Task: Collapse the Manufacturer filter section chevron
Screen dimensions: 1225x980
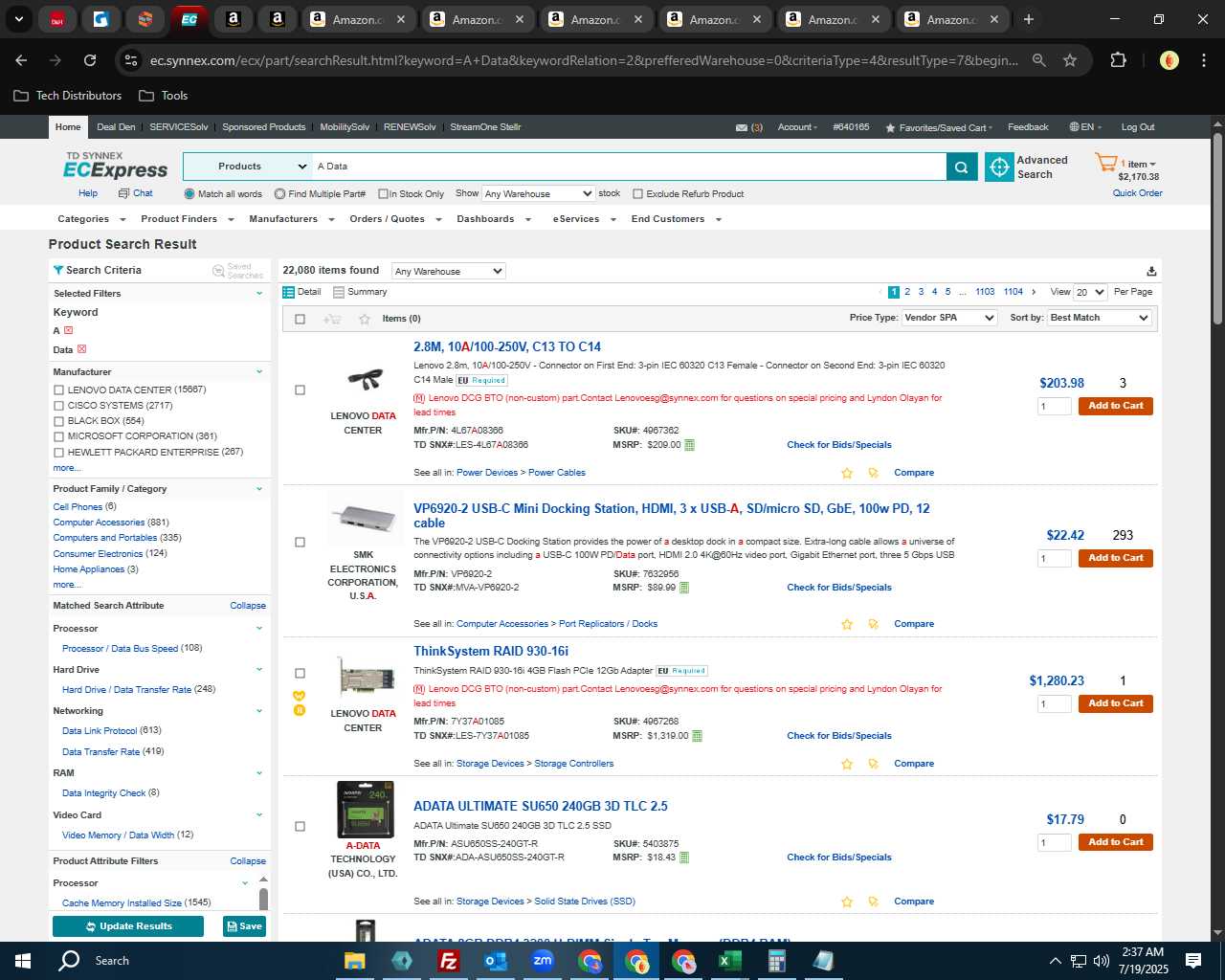Action: 258,372
